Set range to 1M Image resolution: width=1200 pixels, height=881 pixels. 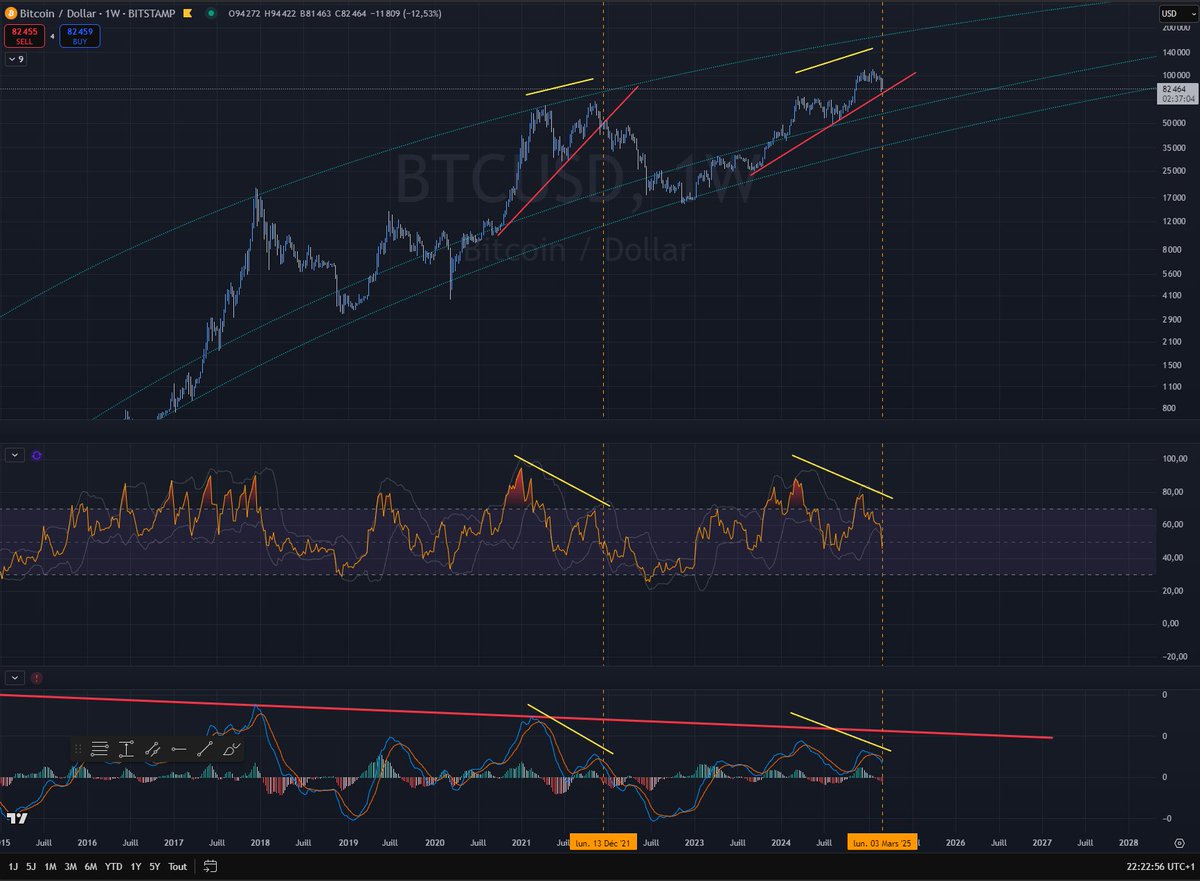pyautogui.click(x=51, y=866)
